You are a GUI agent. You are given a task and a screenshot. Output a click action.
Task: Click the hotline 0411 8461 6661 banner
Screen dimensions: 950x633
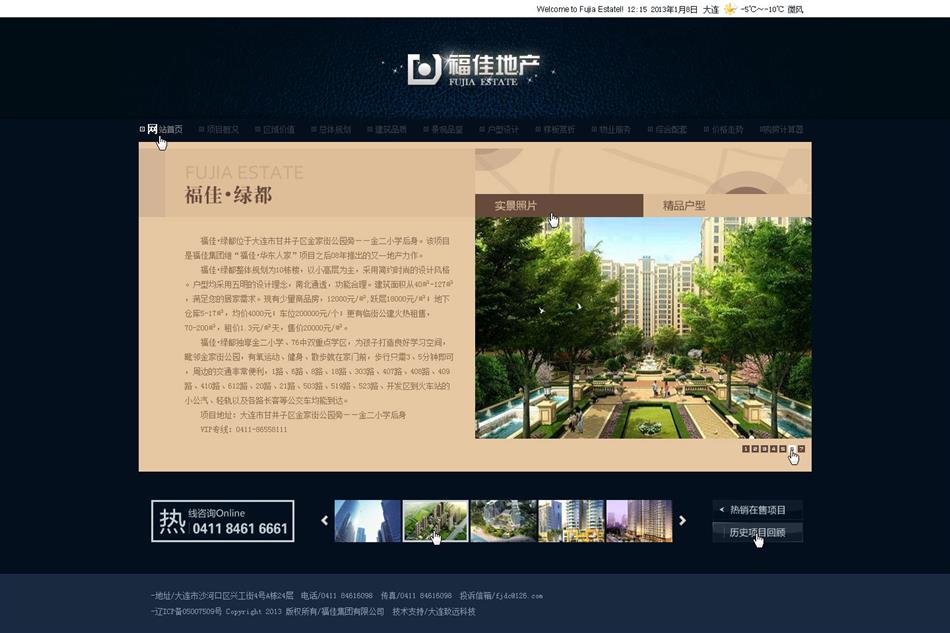tap(223, 521)
